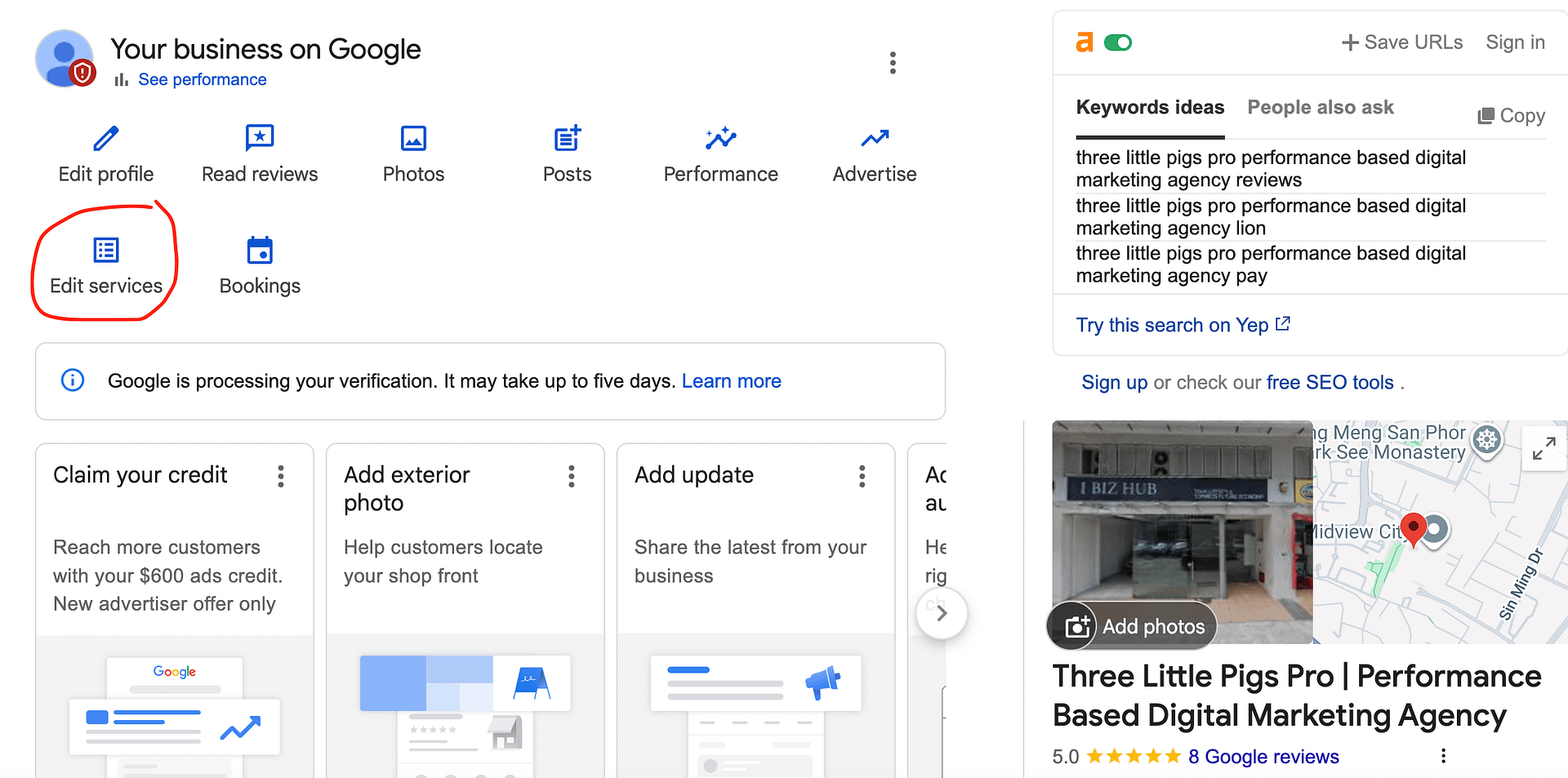
Task: Expand the map to full view
Action: tap(1543, 447)
